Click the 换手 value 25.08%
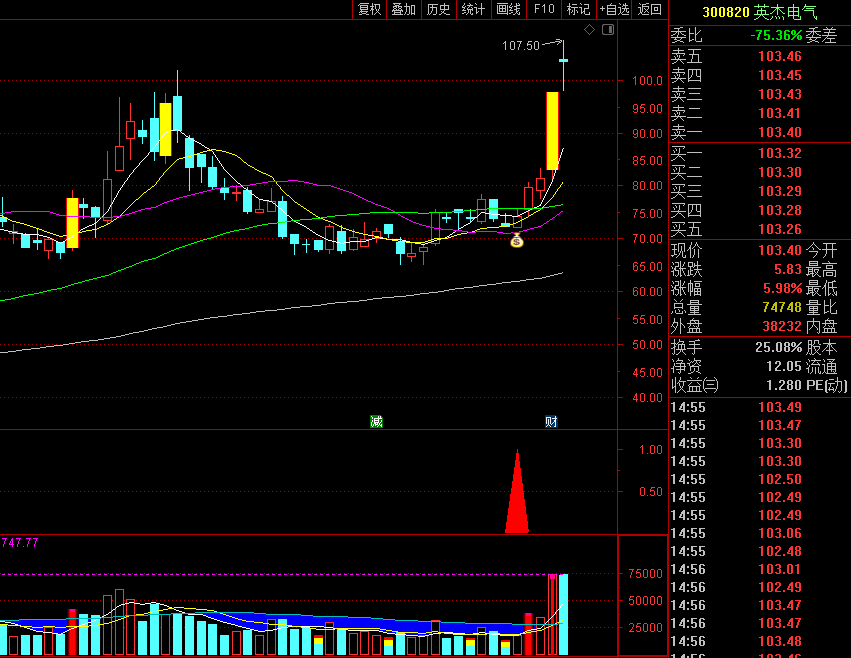The width and height of the screenshot is (851, 658). click(x=778, y=348)
